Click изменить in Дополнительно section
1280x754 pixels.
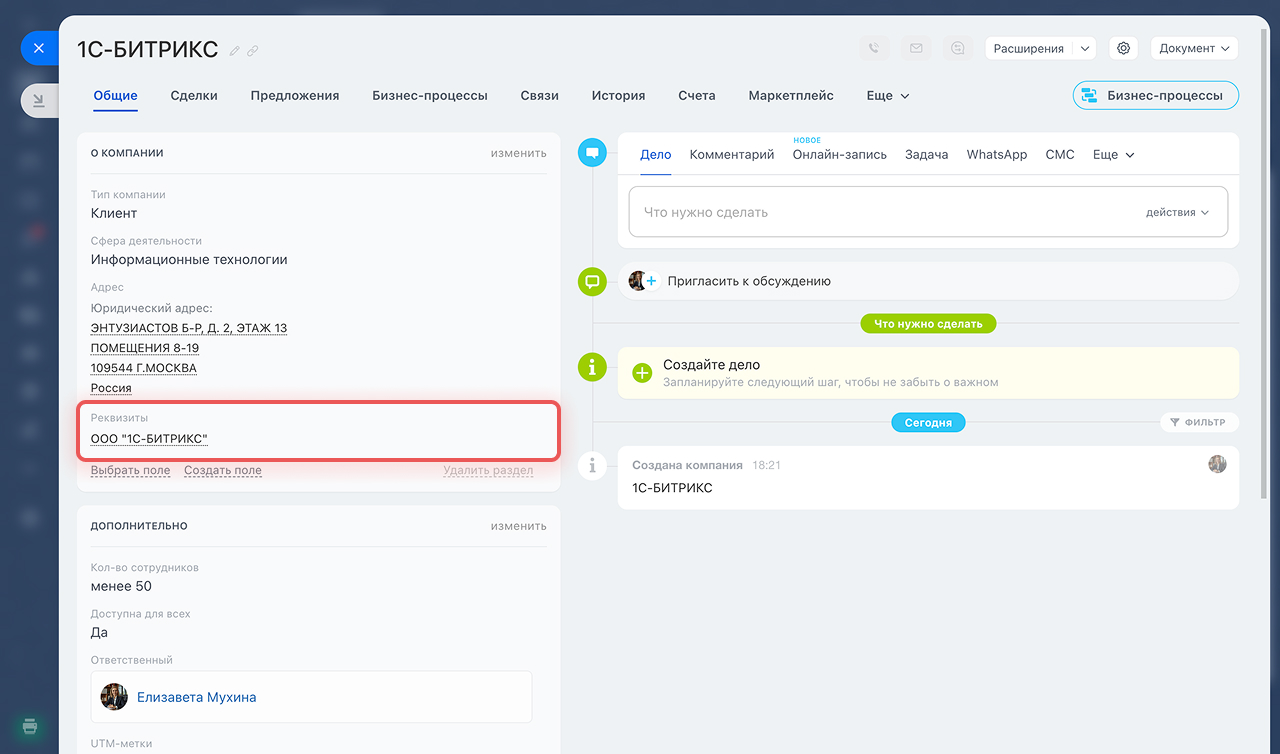[x=518, y=526]
